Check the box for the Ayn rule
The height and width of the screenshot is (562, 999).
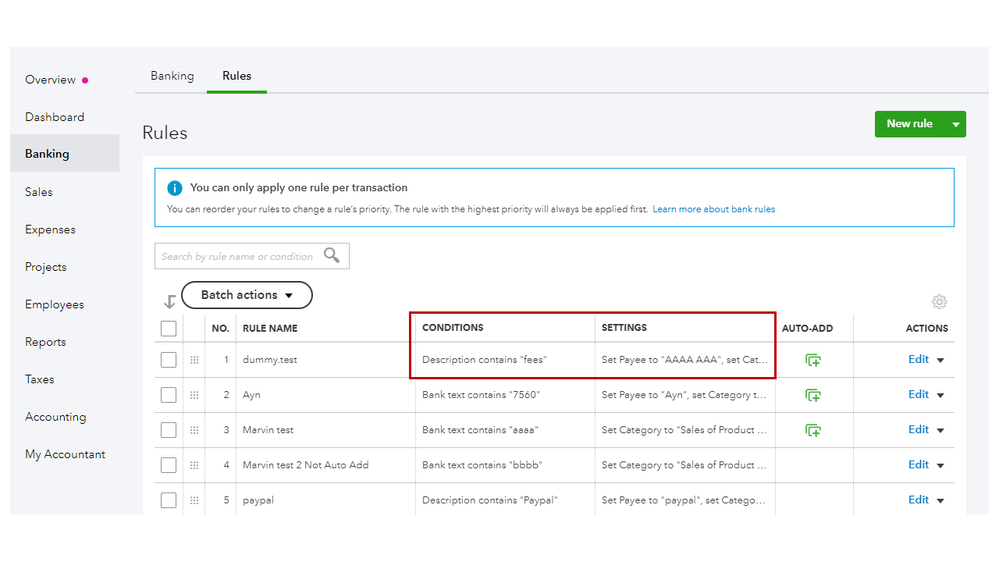[168, 395]
